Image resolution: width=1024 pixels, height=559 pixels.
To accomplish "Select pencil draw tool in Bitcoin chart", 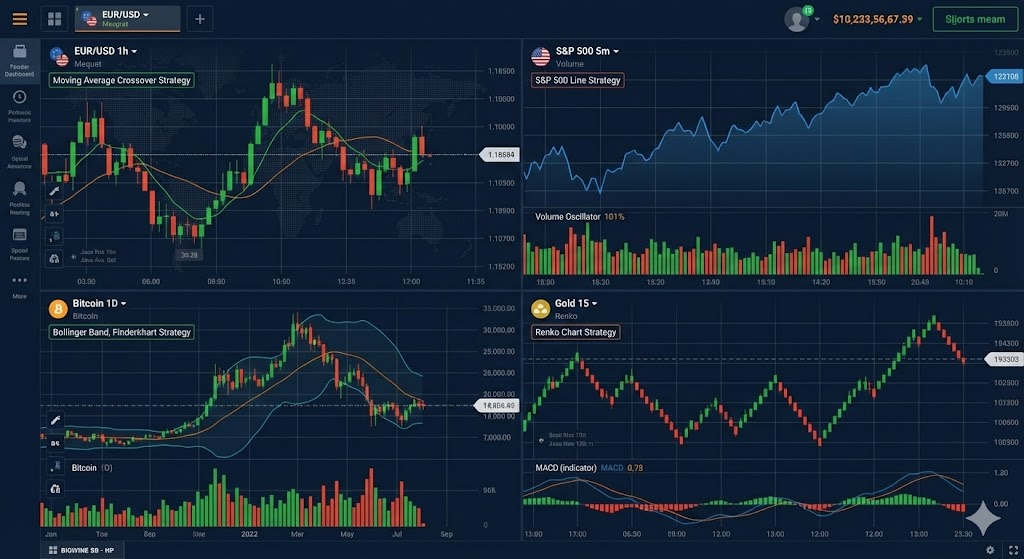I will click(55, 420).
